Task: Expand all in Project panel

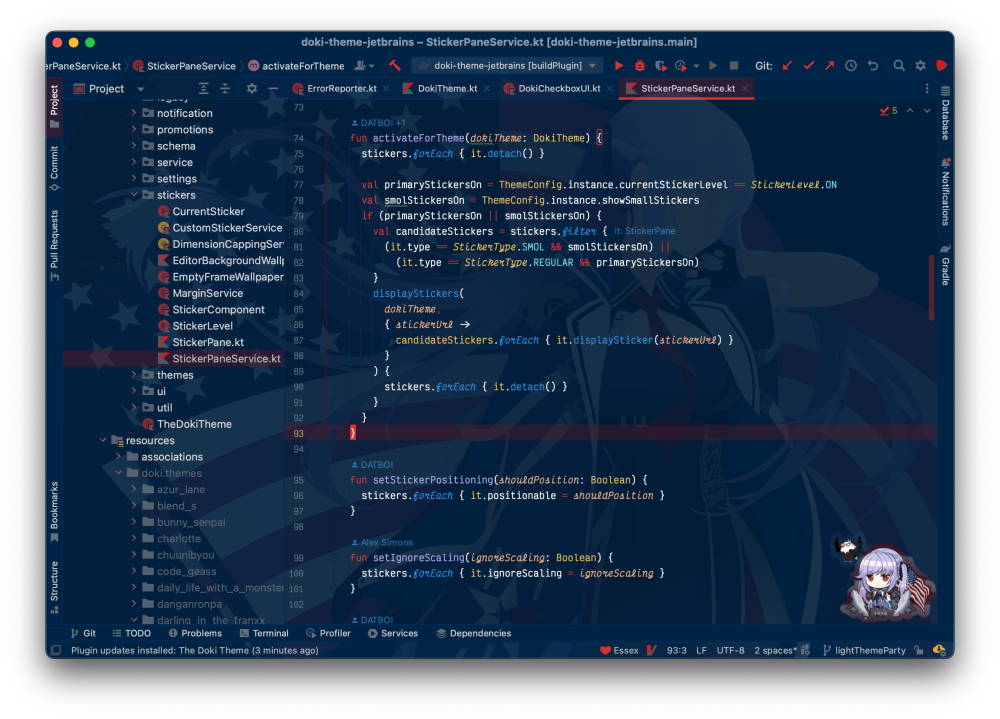Action: [x=203, y=89]
